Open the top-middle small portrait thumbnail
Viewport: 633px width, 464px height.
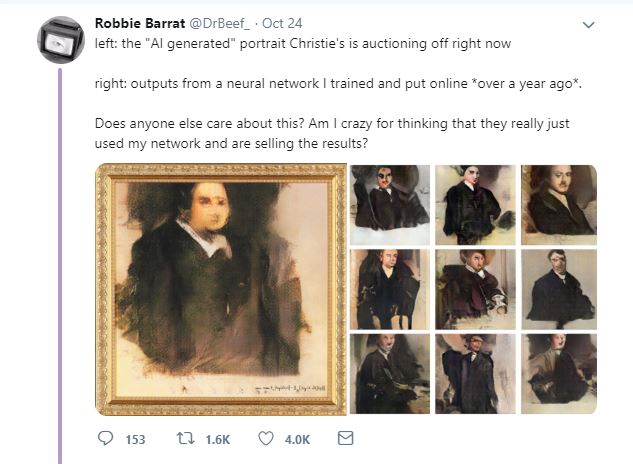pyautogui.click(x=475, y=200)
